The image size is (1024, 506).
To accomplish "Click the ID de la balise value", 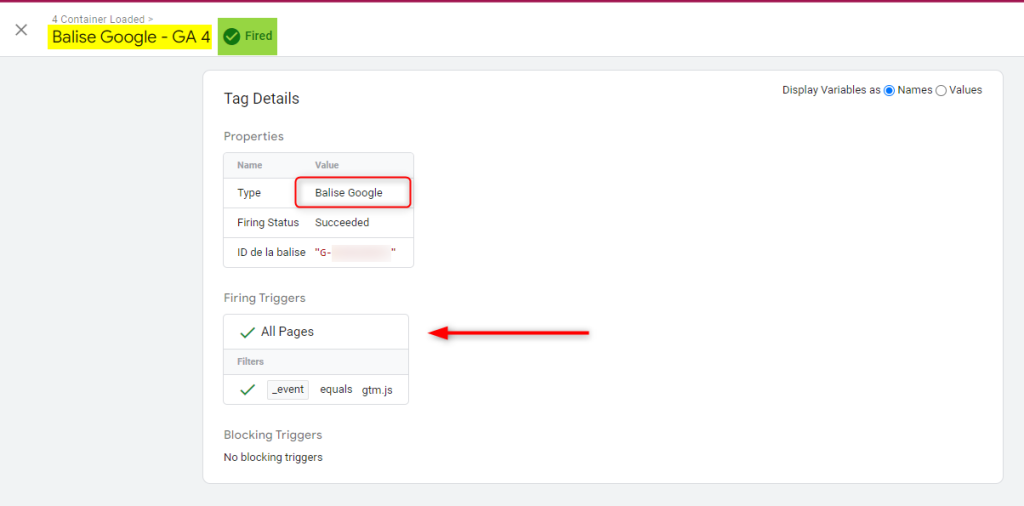I will 356,253.
